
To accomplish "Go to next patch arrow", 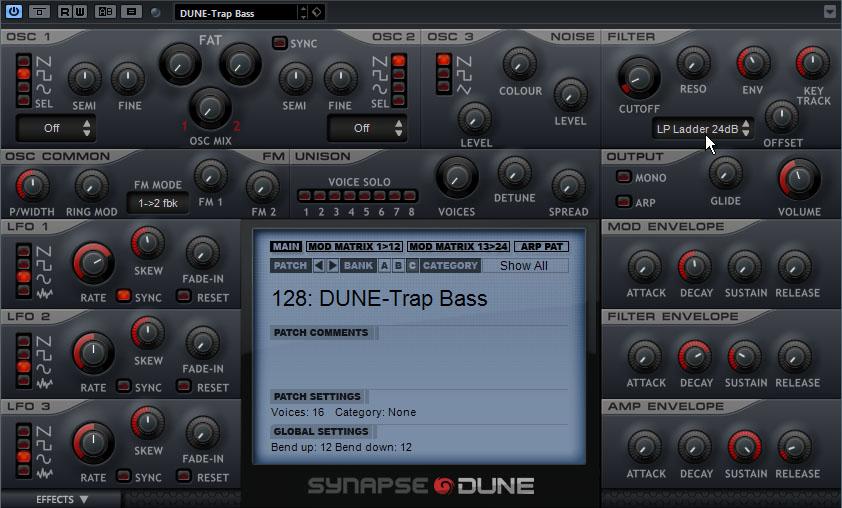I will [x=332, y=265].
